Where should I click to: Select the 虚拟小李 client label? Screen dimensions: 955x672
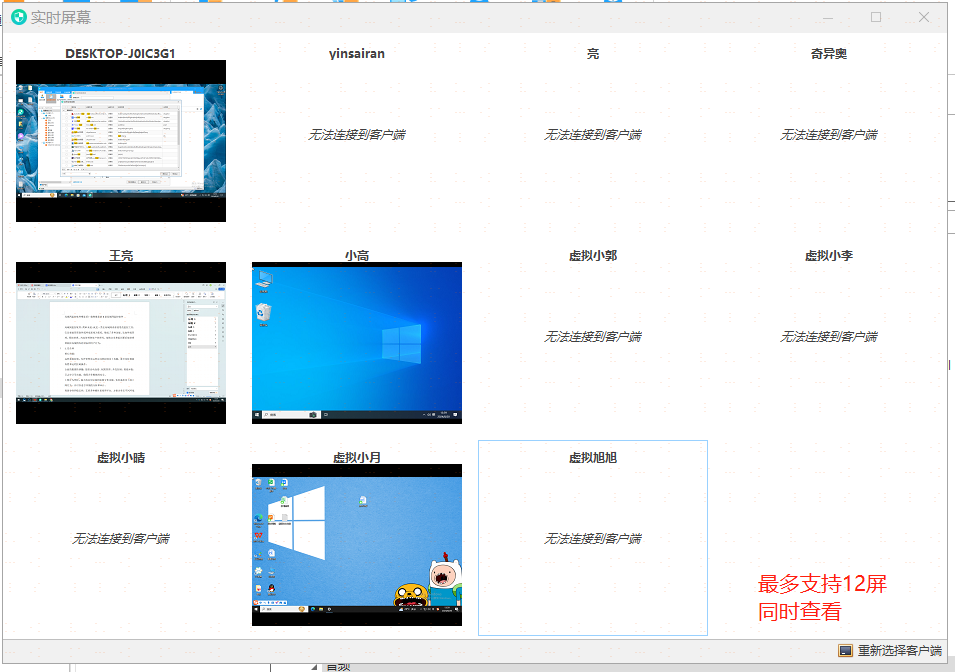click(x=829, y=256)
